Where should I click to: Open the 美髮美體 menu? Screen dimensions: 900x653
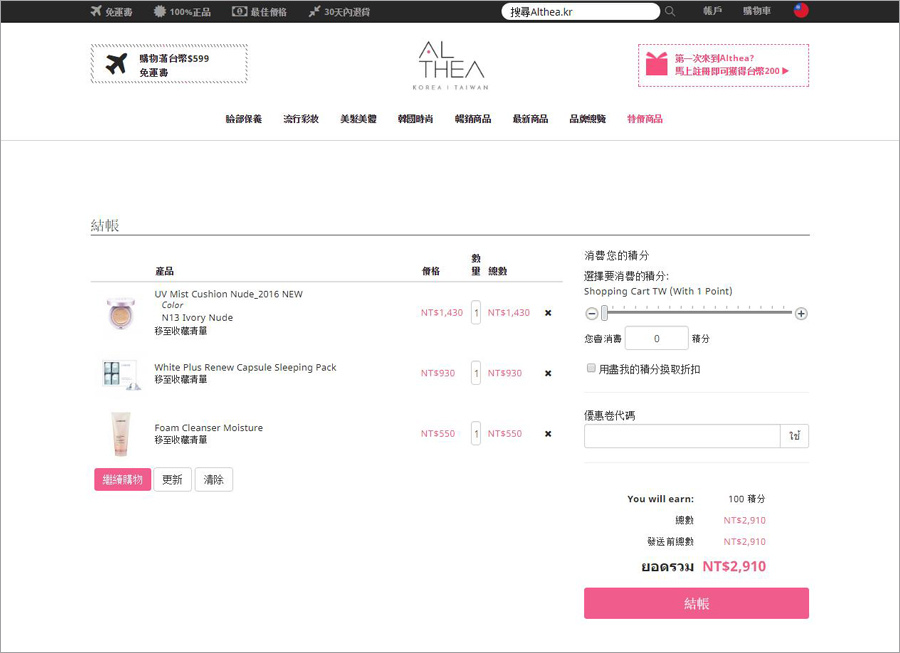tap(358, 119)
